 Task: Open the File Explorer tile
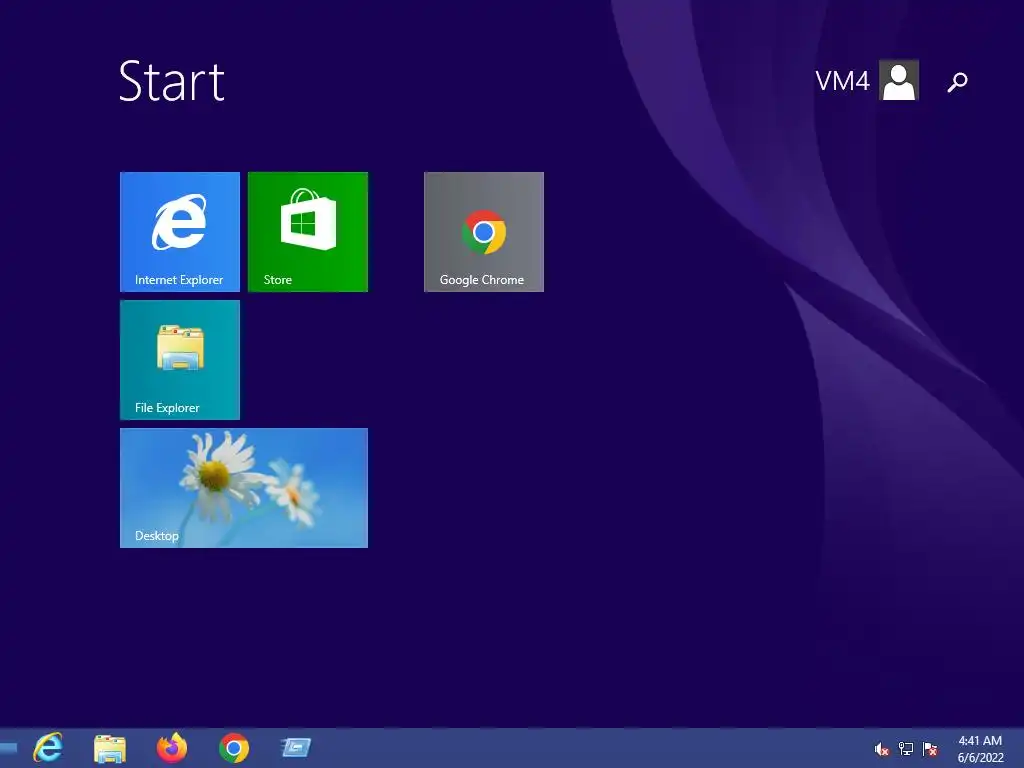click(180, 360)
